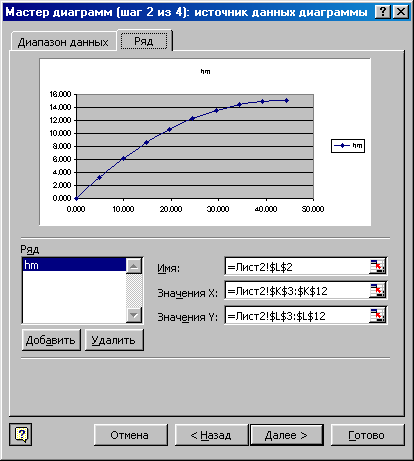This screenshot has width=414, height=461.
Task: Finish wizard with Готово button
Action: (367, 435)
